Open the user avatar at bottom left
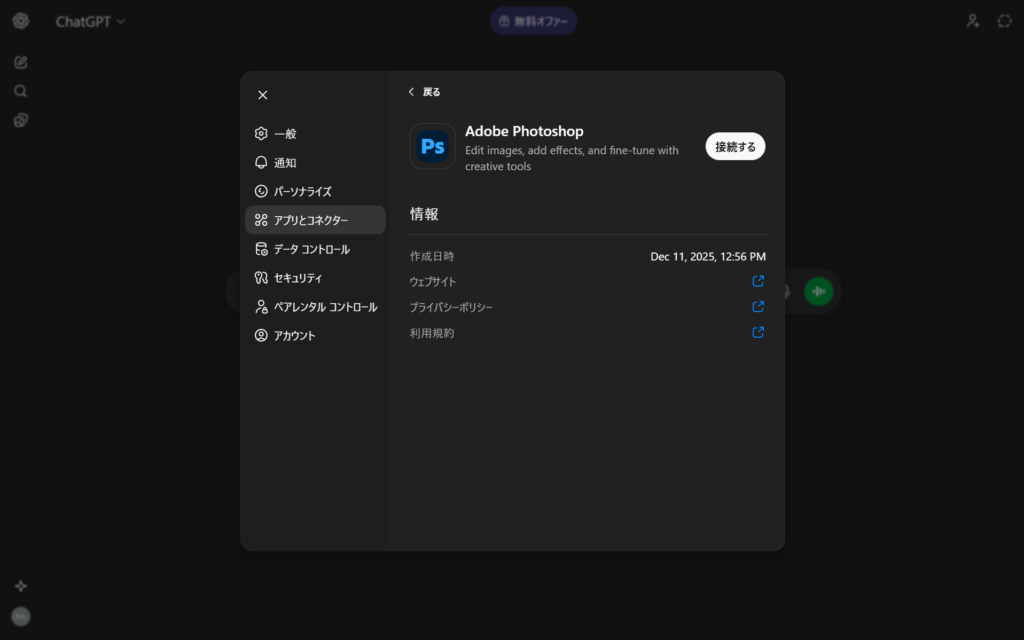 click(21, 616)
